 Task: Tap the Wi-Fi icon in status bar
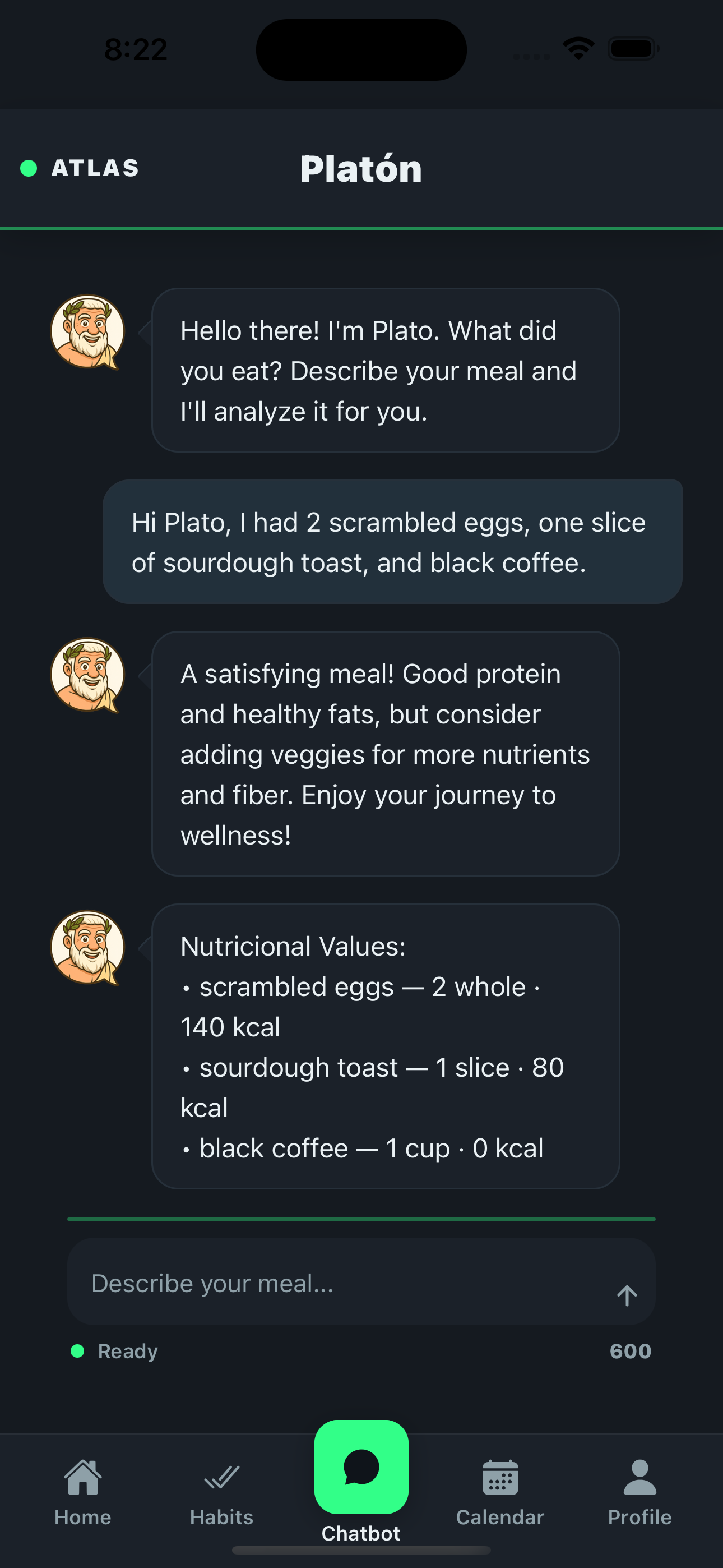[578, 48]
